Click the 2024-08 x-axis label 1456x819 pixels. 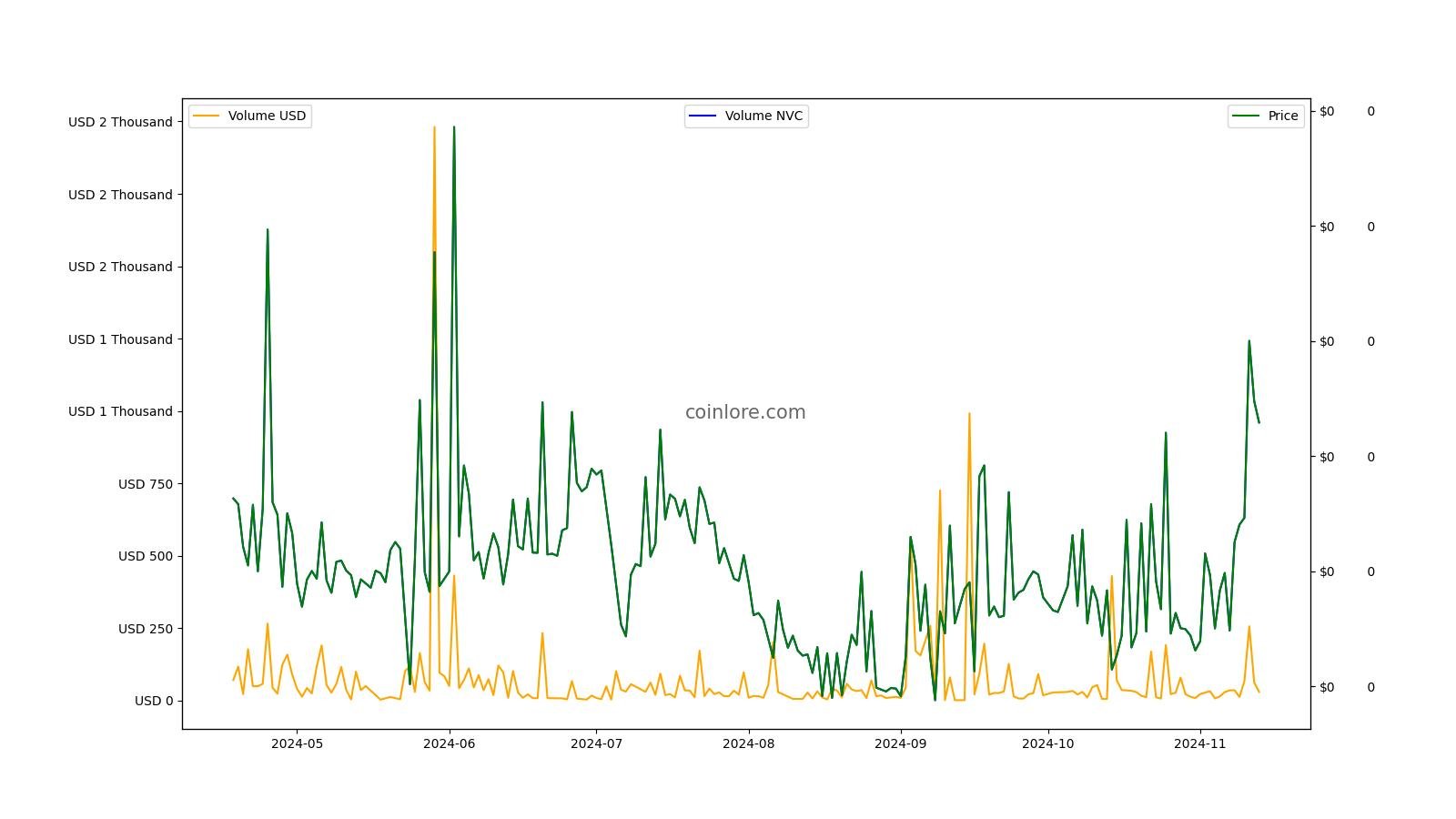749,743
